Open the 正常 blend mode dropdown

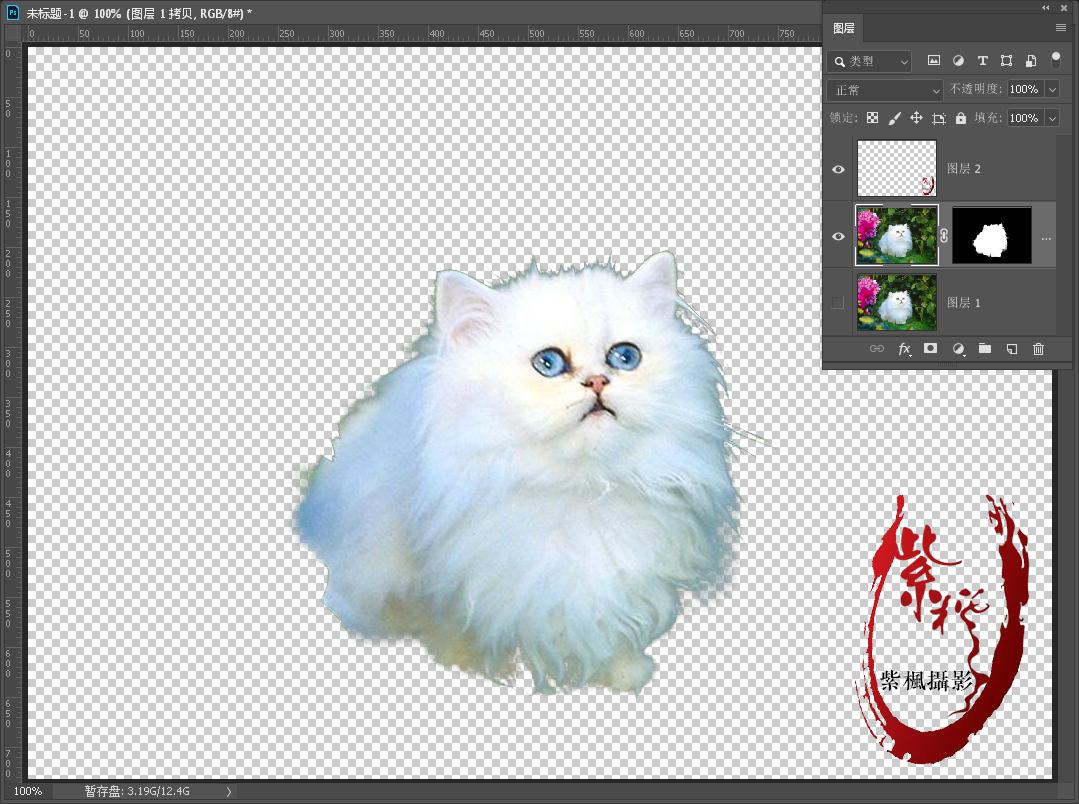tap(885, 90)
